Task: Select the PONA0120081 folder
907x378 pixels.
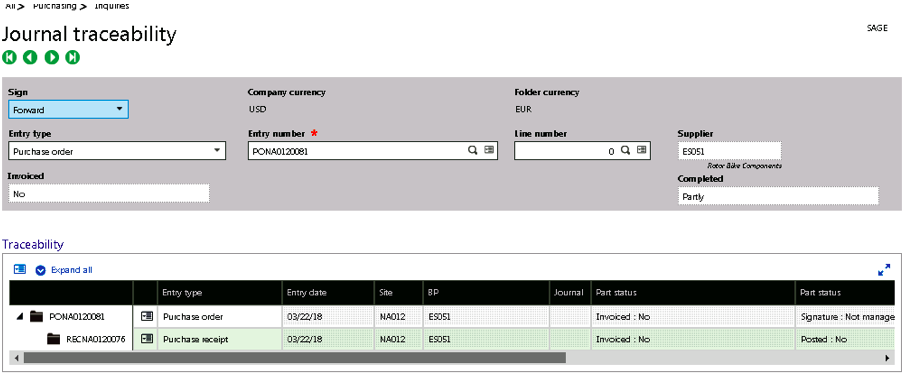Action: point(36,317)
